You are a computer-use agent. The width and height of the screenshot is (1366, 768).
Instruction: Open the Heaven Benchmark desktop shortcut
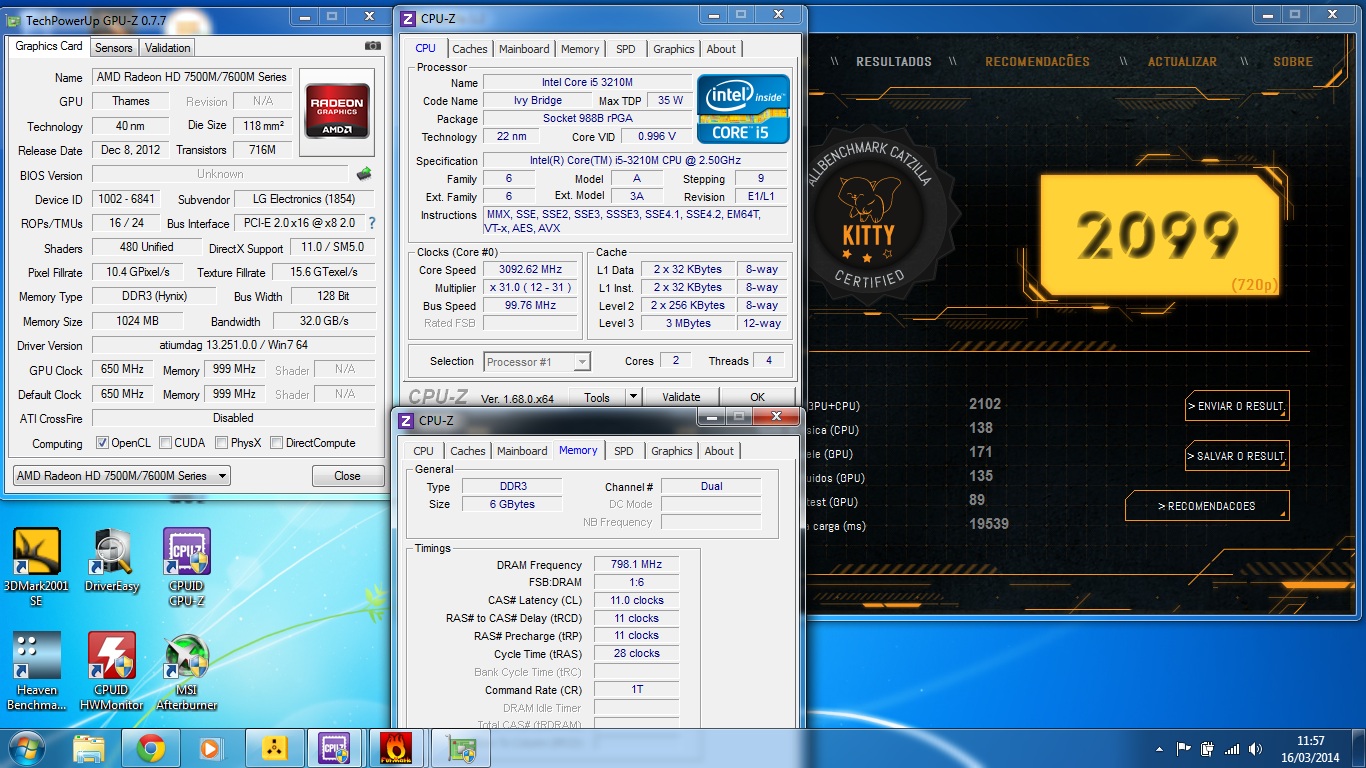tap(37, 671)
